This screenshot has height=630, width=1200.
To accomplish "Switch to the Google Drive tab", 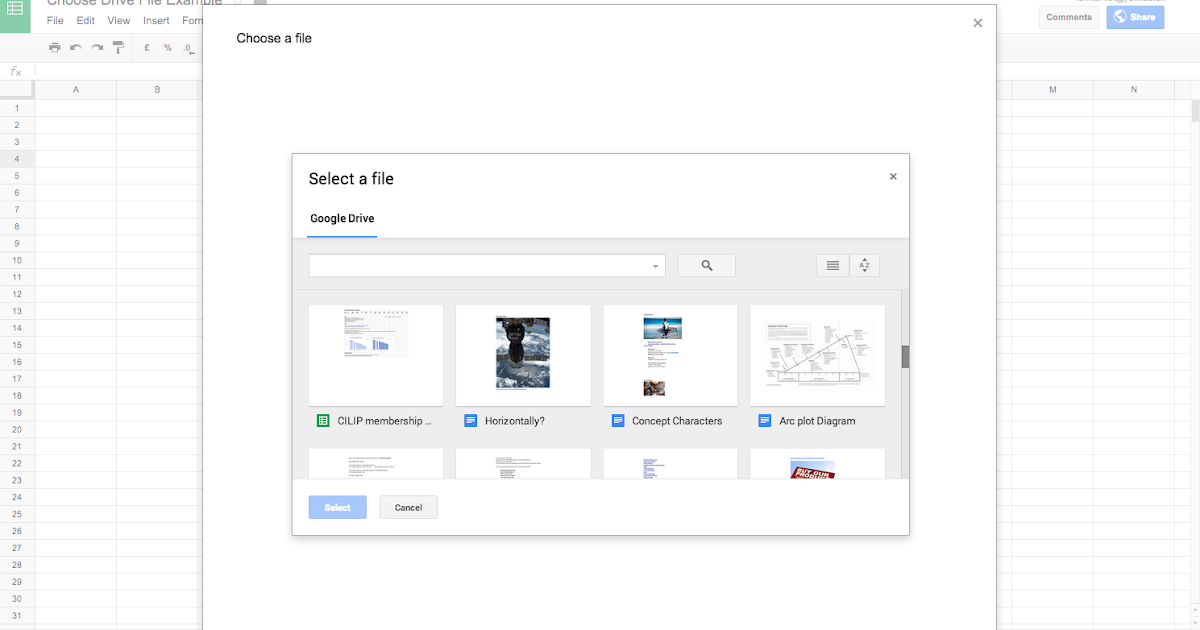I will coord(342,218).
